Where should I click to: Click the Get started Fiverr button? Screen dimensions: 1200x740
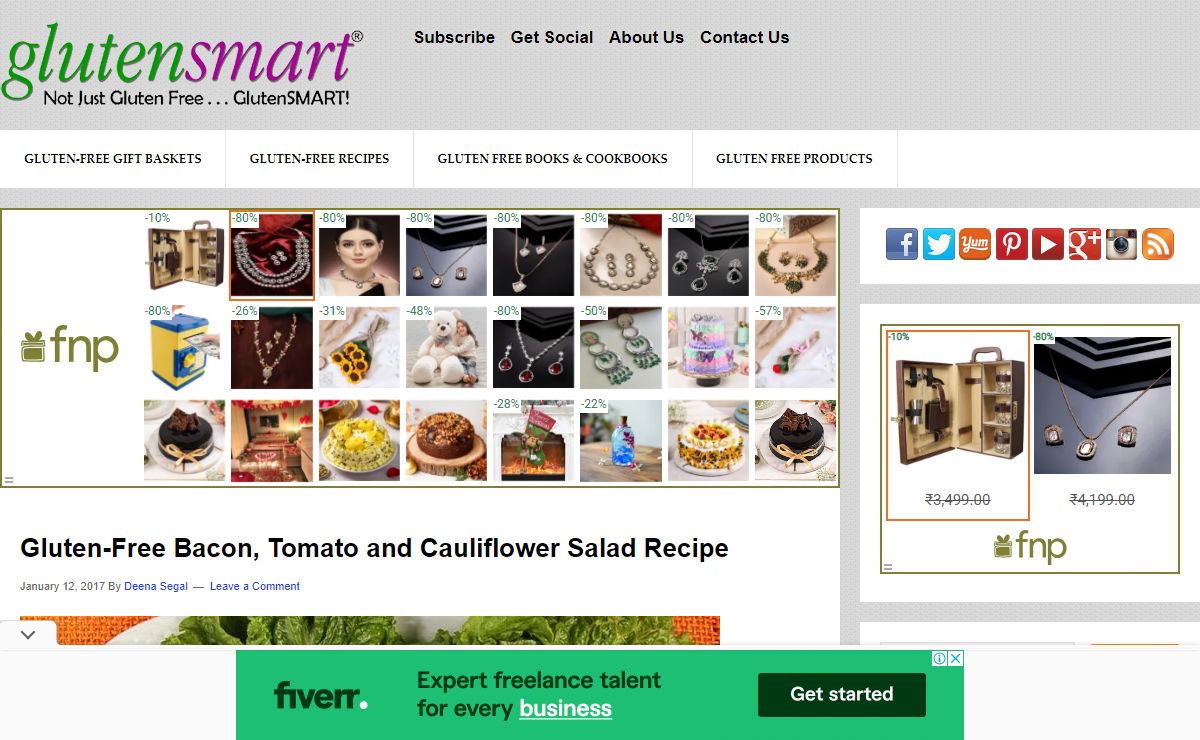[x=842, y=694]
